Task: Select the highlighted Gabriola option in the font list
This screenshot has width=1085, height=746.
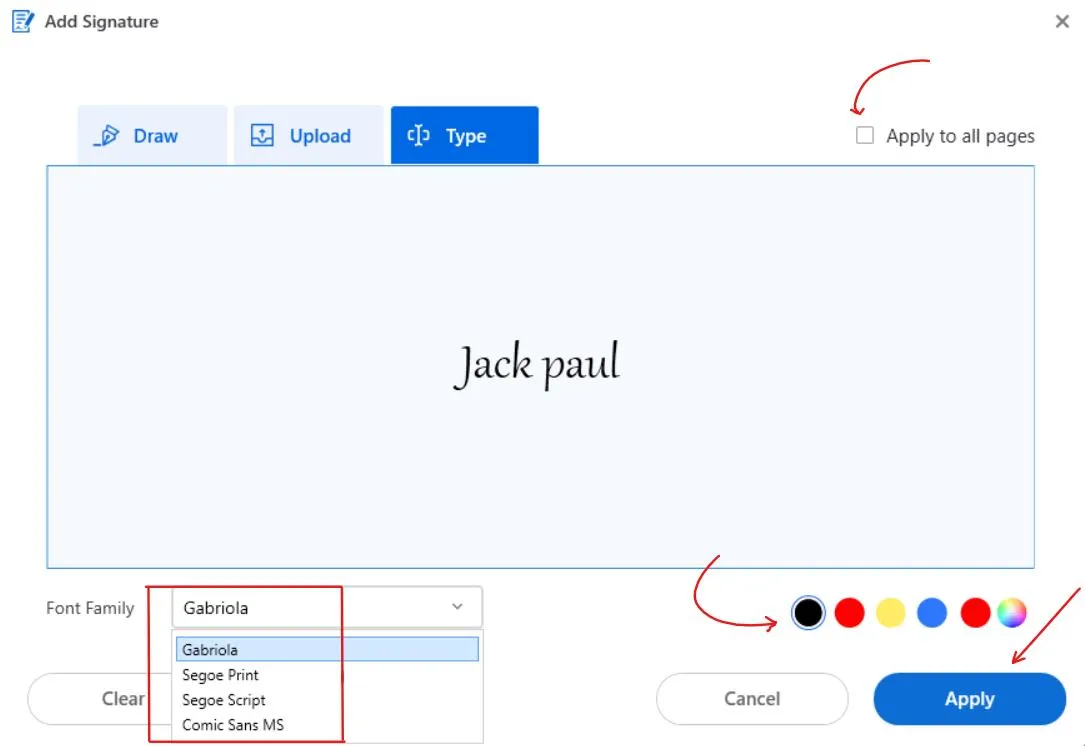Action: [327, 650]
